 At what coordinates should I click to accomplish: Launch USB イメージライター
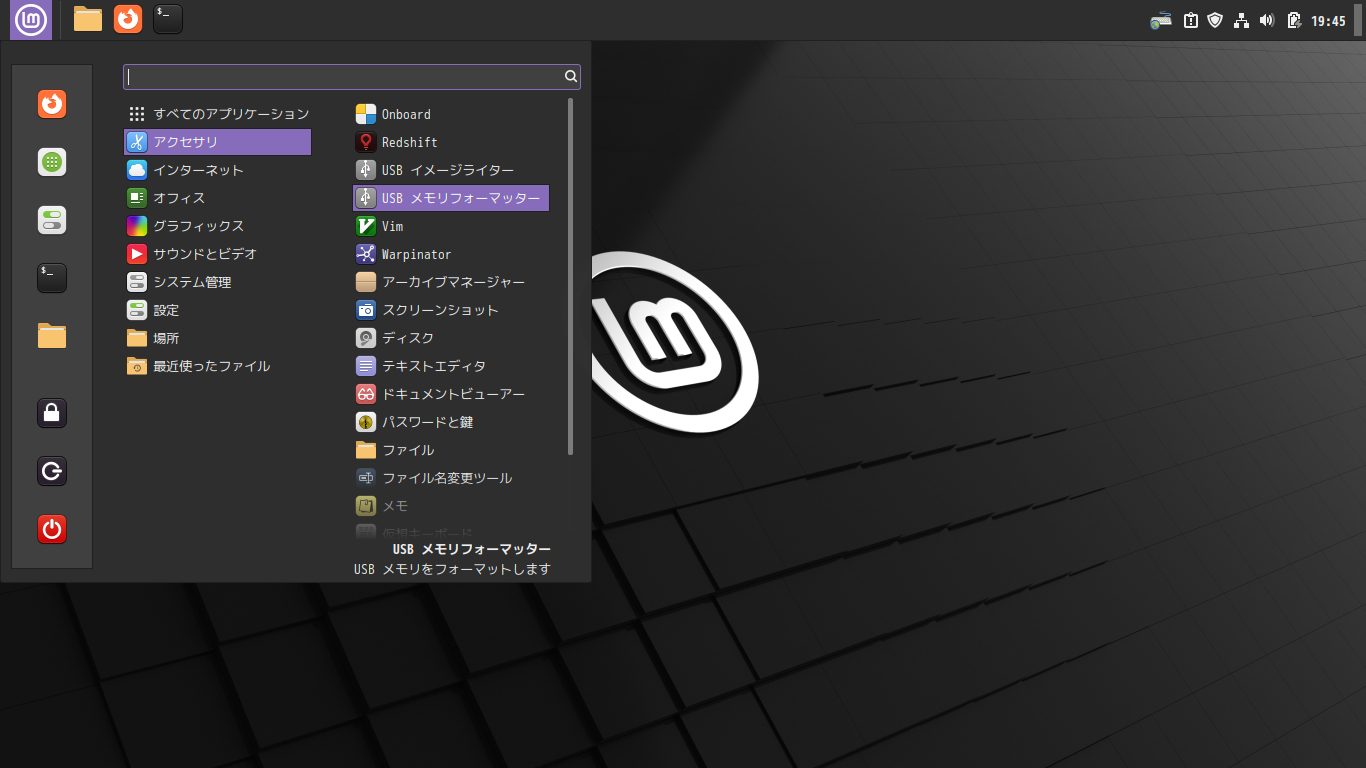451,170
